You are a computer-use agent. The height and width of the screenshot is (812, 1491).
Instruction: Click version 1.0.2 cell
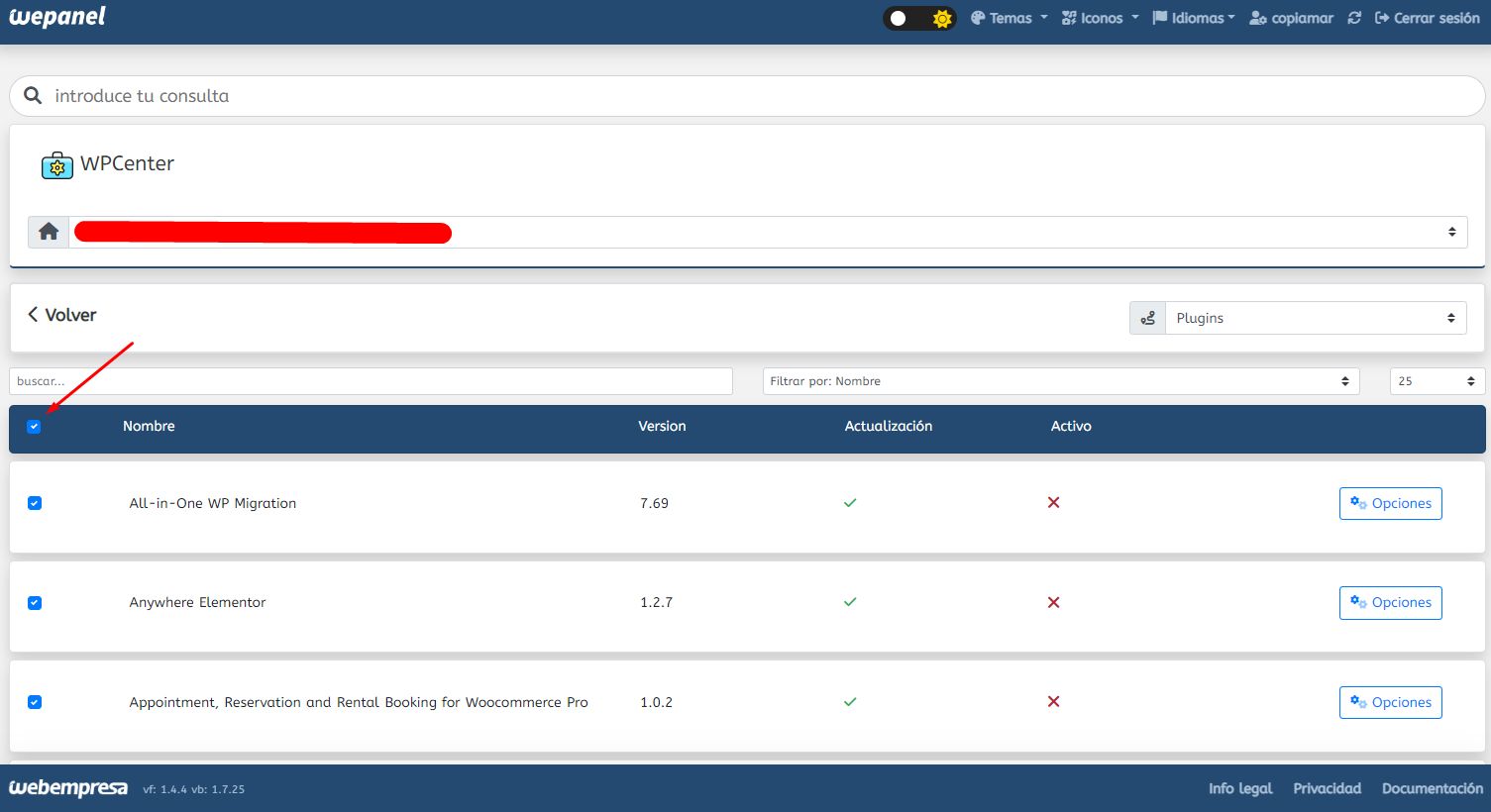click(x=656, y=702)
